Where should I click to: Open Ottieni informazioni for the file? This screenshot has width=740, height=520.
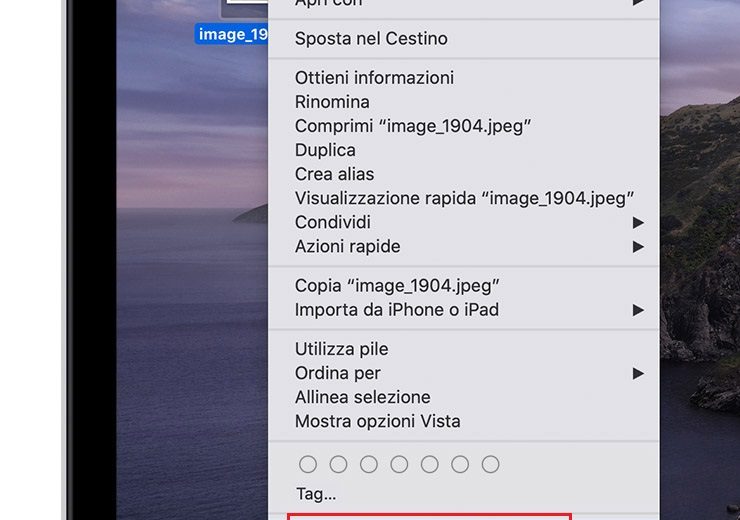click(x=374, y=78)
